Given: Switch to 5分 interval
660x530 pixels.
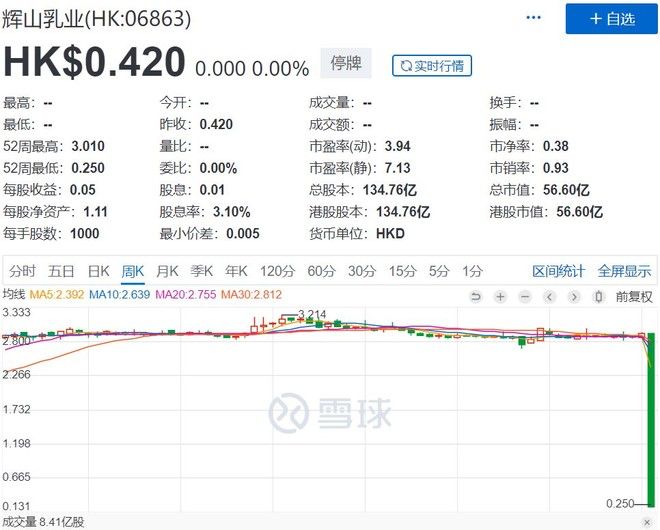Looking at the screenshot, I should tap(439, 271).
